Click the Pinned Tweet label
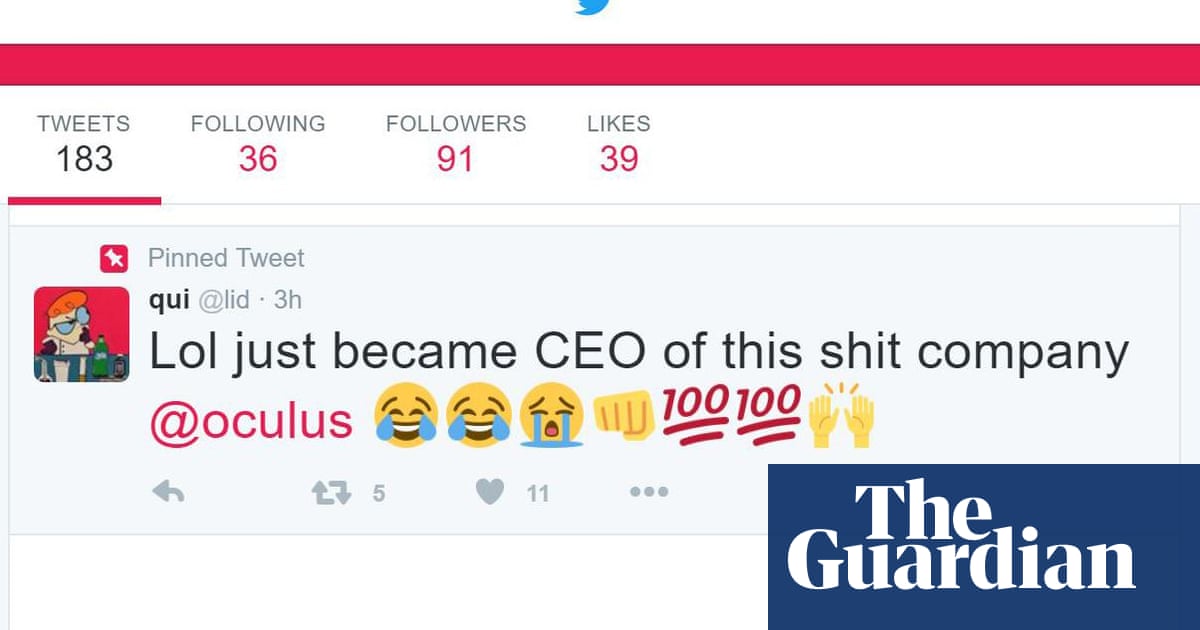 (x=226, y=258)
